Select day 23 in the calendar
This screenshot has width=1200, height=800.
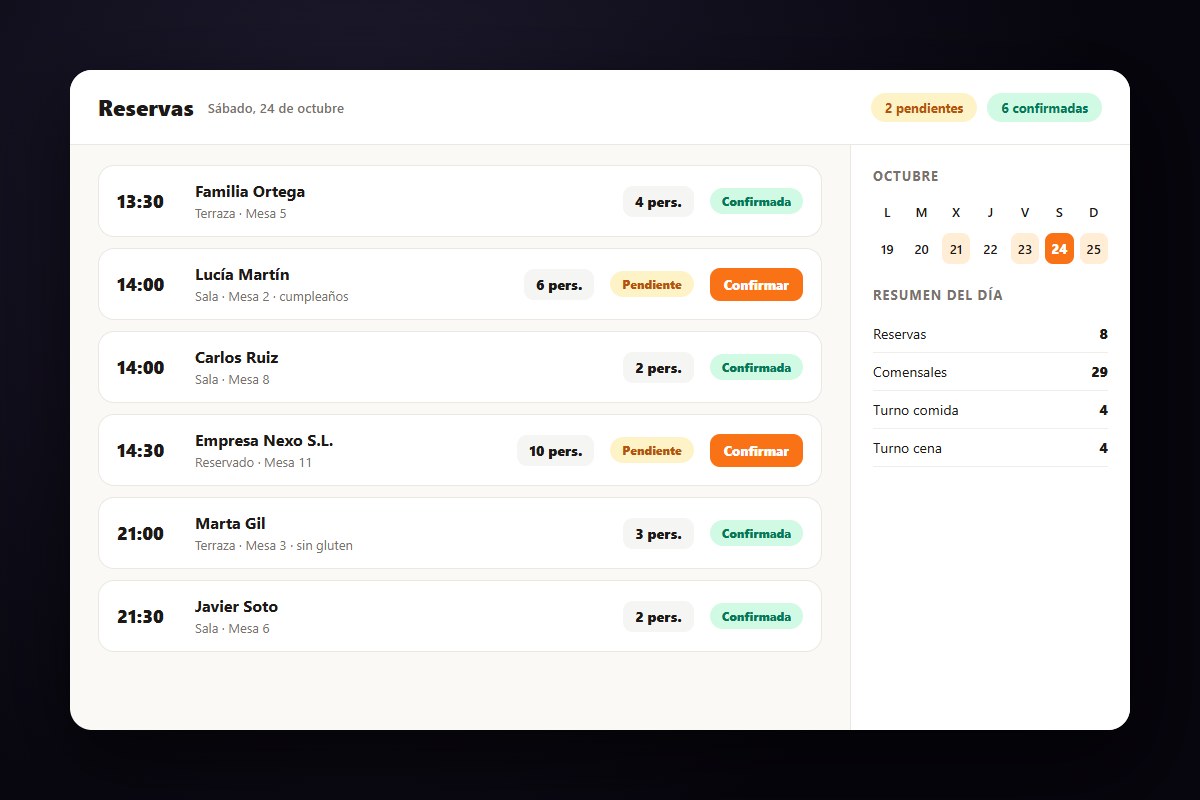(1025, 249)
